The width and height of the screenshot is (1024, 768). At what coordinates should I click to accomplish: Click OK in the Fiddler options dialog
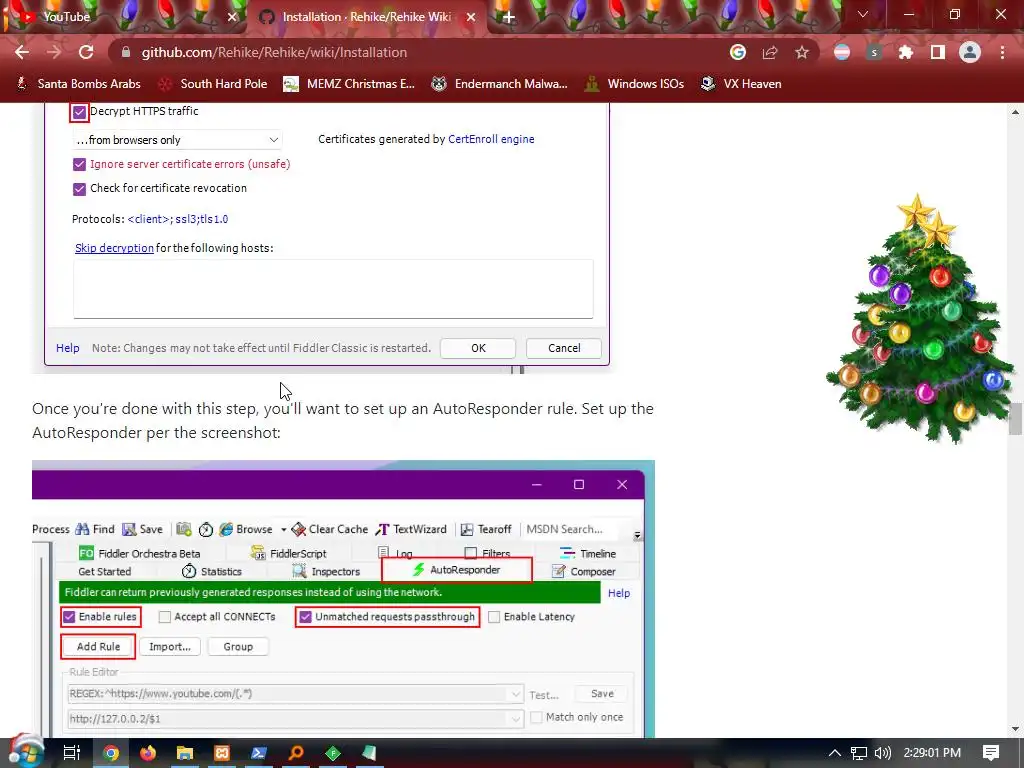(x=478, y=348)
